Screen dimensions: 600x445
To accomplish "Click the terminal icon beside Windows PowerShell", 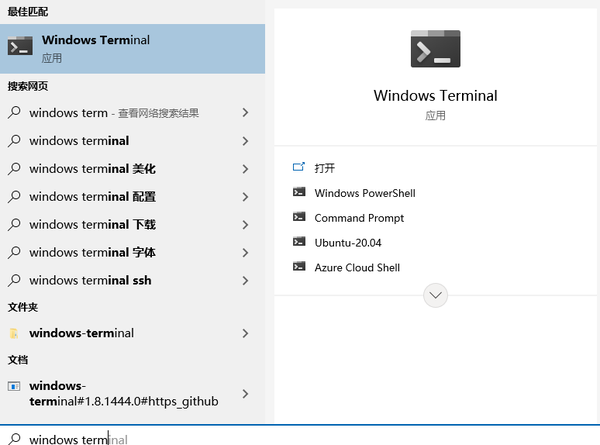I will click(x=299, y=192).
